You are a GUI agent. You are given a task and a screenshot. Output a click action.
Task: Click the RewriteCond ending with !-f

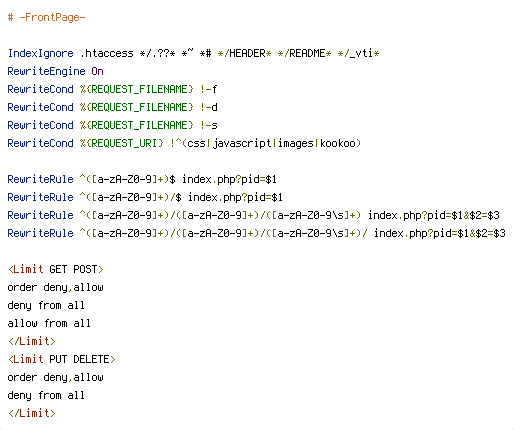coord(112,89)
